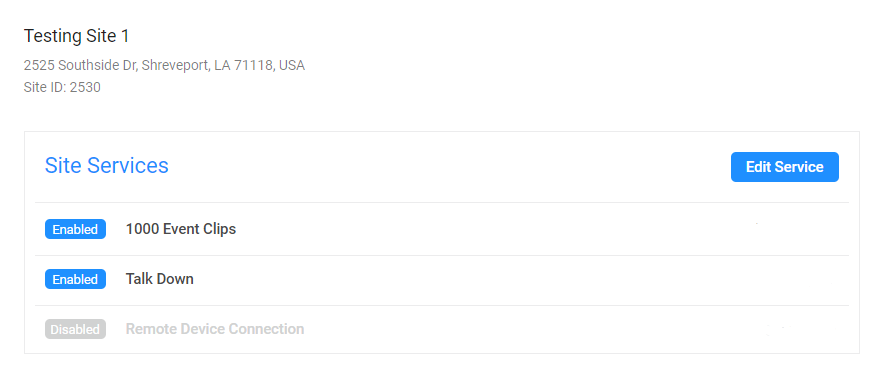Select the greyed Remote Device Connection label

tap(215, 329)
